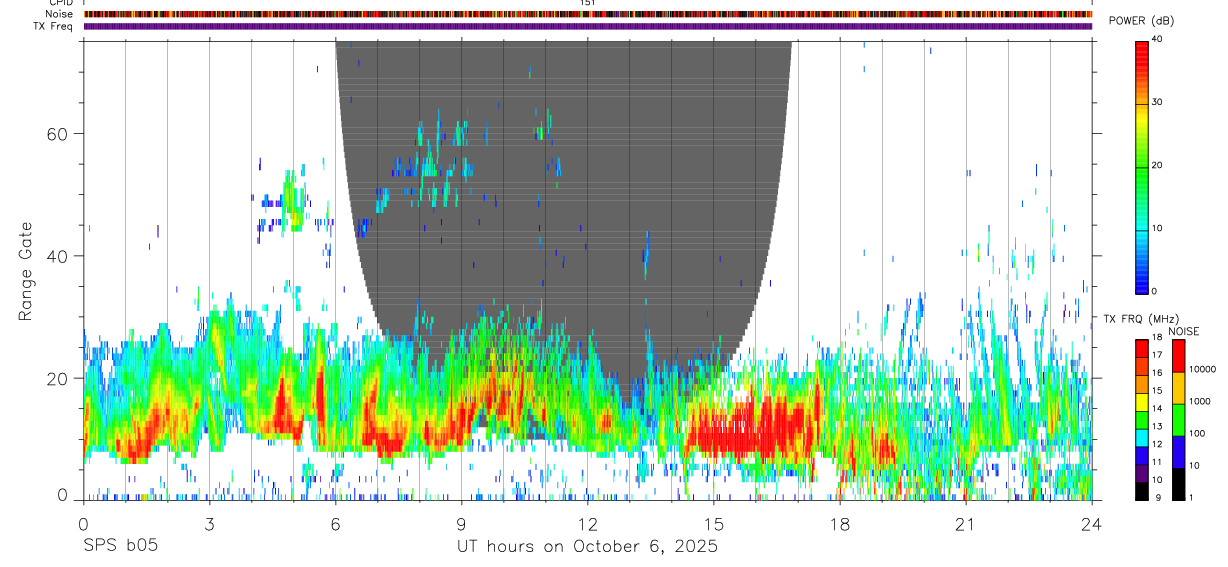1228x567 pixels.
Task: Click the 16 MHz label in TX FRQ legend
Action: (1157, 372)
